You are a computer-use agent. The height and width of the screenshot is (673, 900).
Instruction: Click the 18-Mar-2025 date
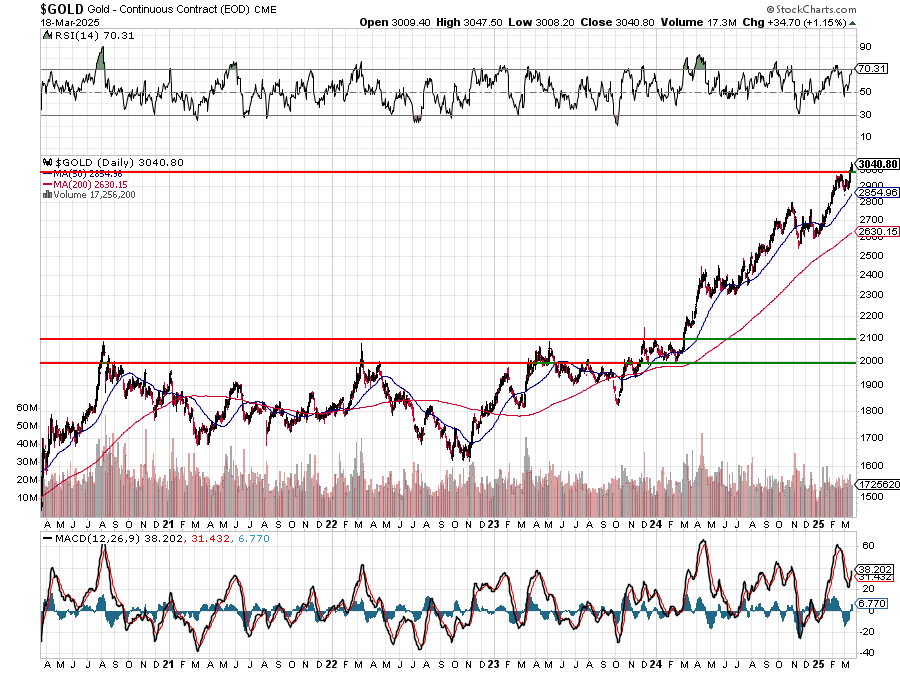point(69,22)
